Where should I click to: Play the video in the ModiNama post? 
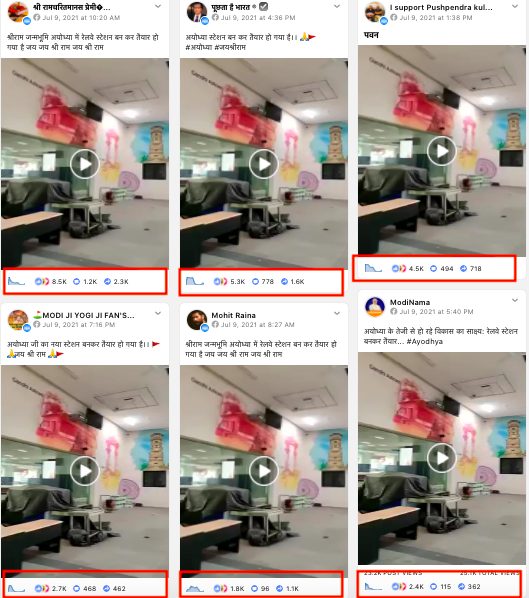[x=442, y=458]
